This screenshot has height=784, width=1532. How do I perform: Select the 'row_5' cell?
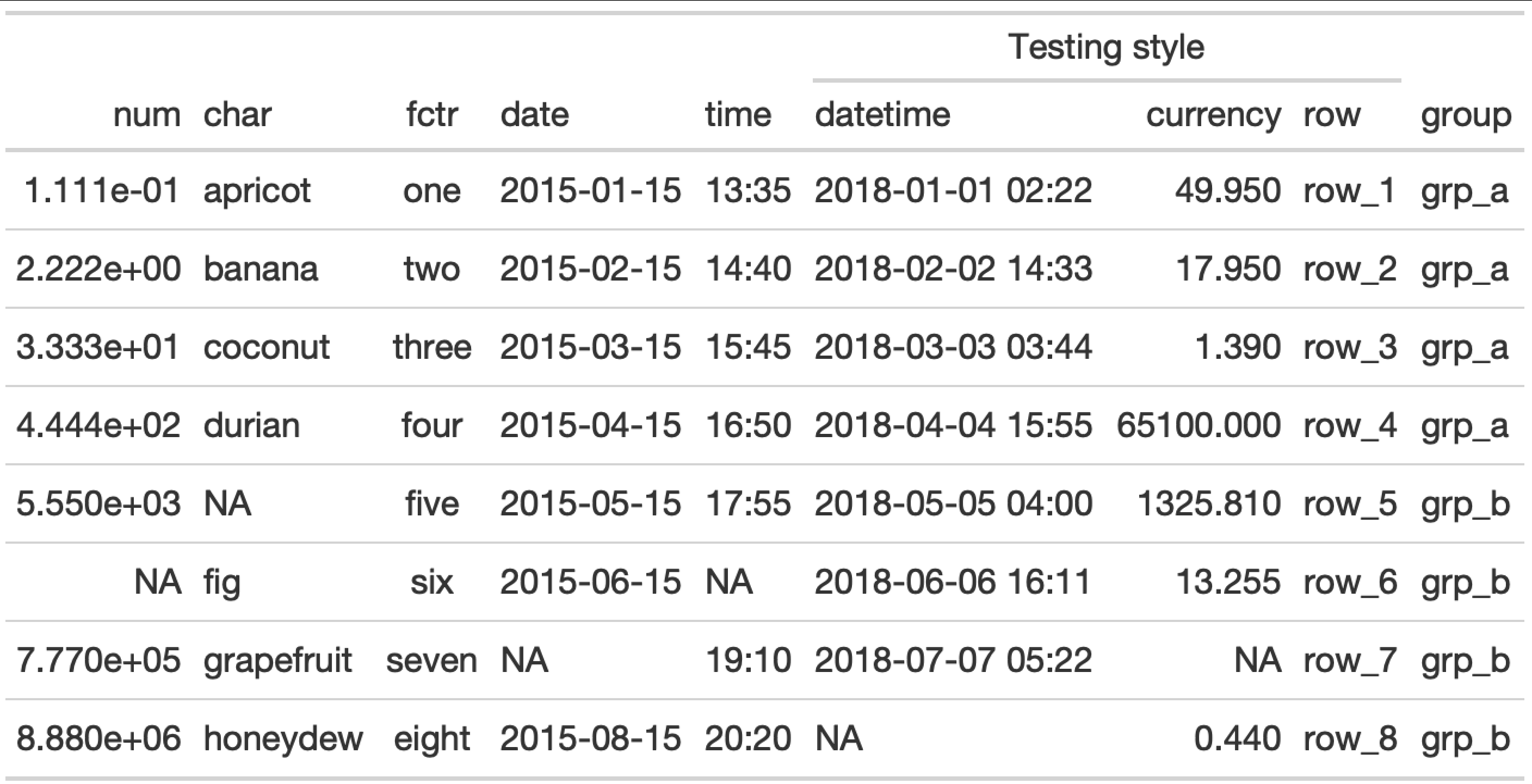click(1350, 504)
